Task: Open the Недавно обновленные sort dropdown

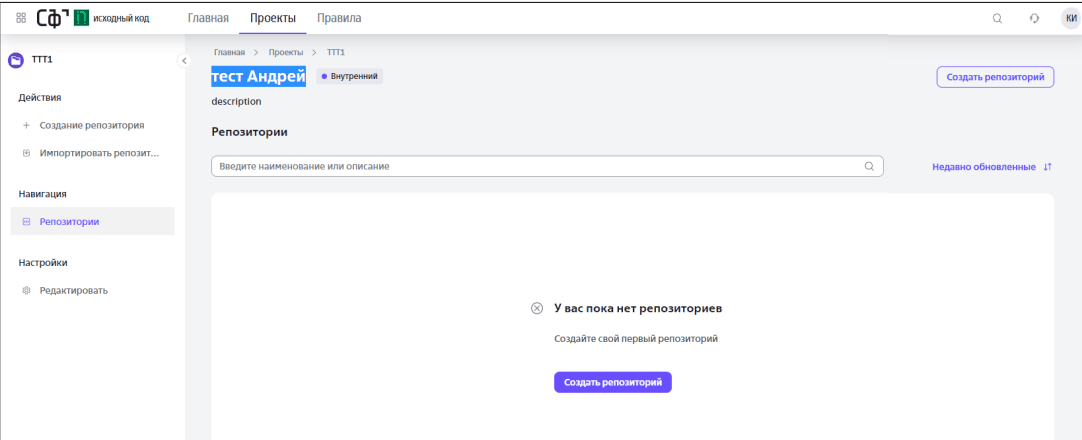Action: click(x=983, y=167)
